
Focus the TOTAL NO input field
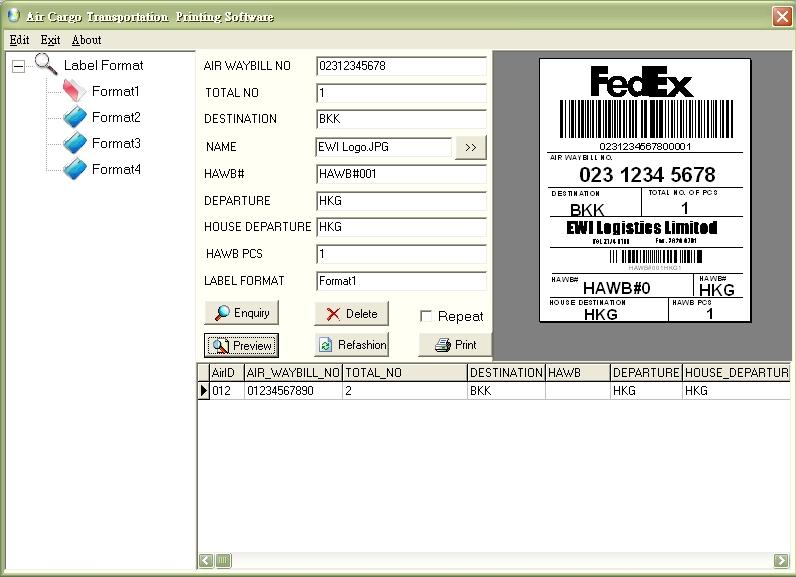[401, 93]
